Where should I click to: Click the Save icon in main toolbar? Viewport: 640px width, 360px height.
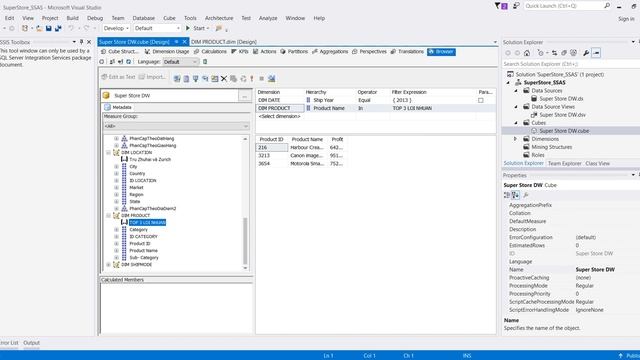click(x=49, y=28)
